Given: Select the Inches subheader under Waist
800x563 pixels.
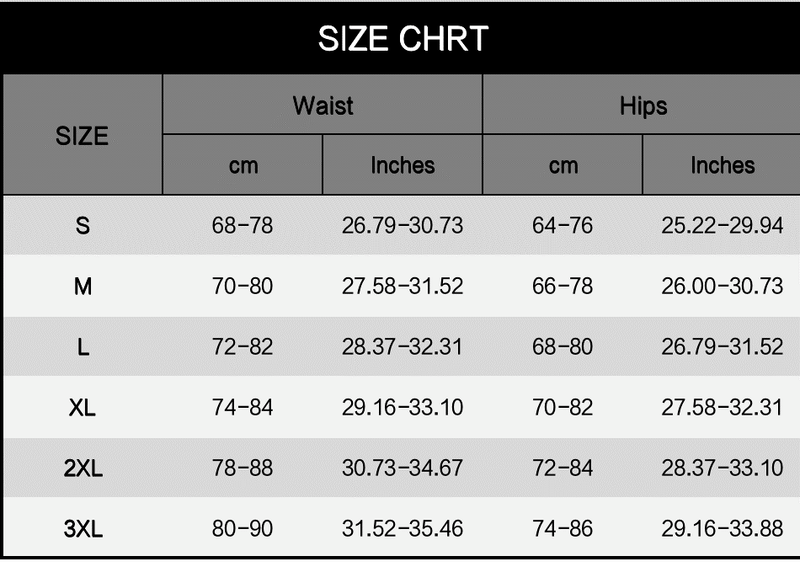Looking at the screenshot, I should (402, 165).
